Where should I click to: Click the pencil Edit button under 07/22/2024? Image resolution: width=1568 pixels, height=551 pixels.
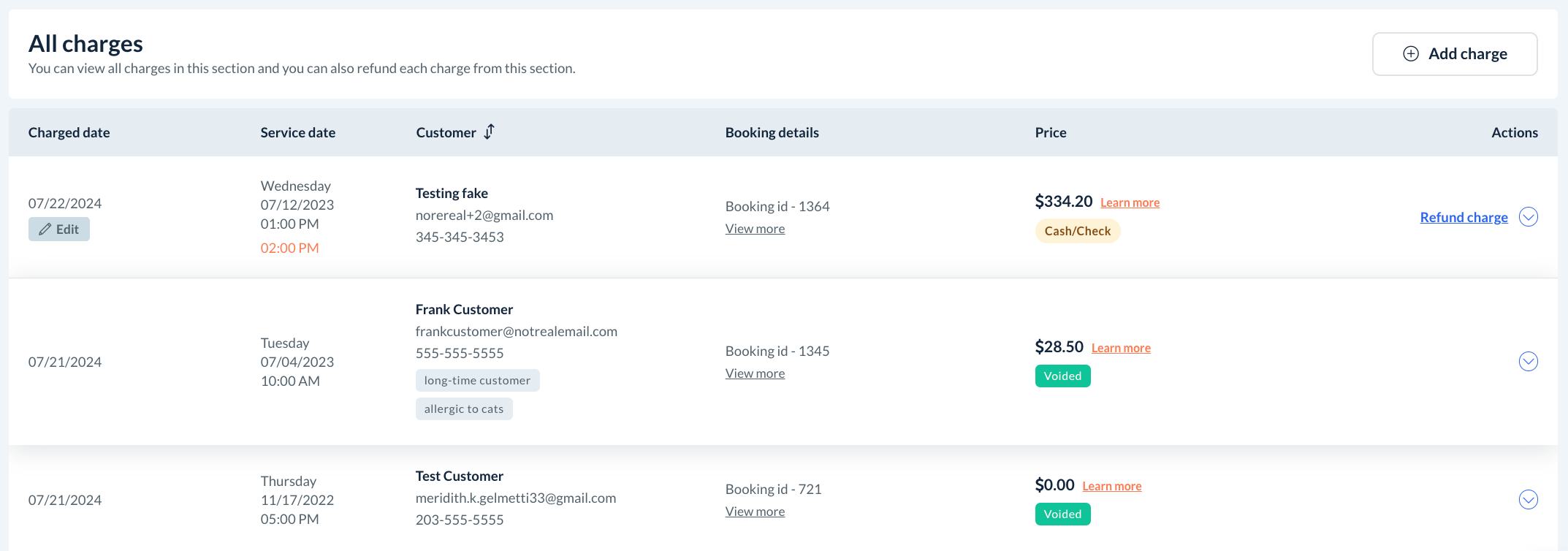[x=59, y=229]
